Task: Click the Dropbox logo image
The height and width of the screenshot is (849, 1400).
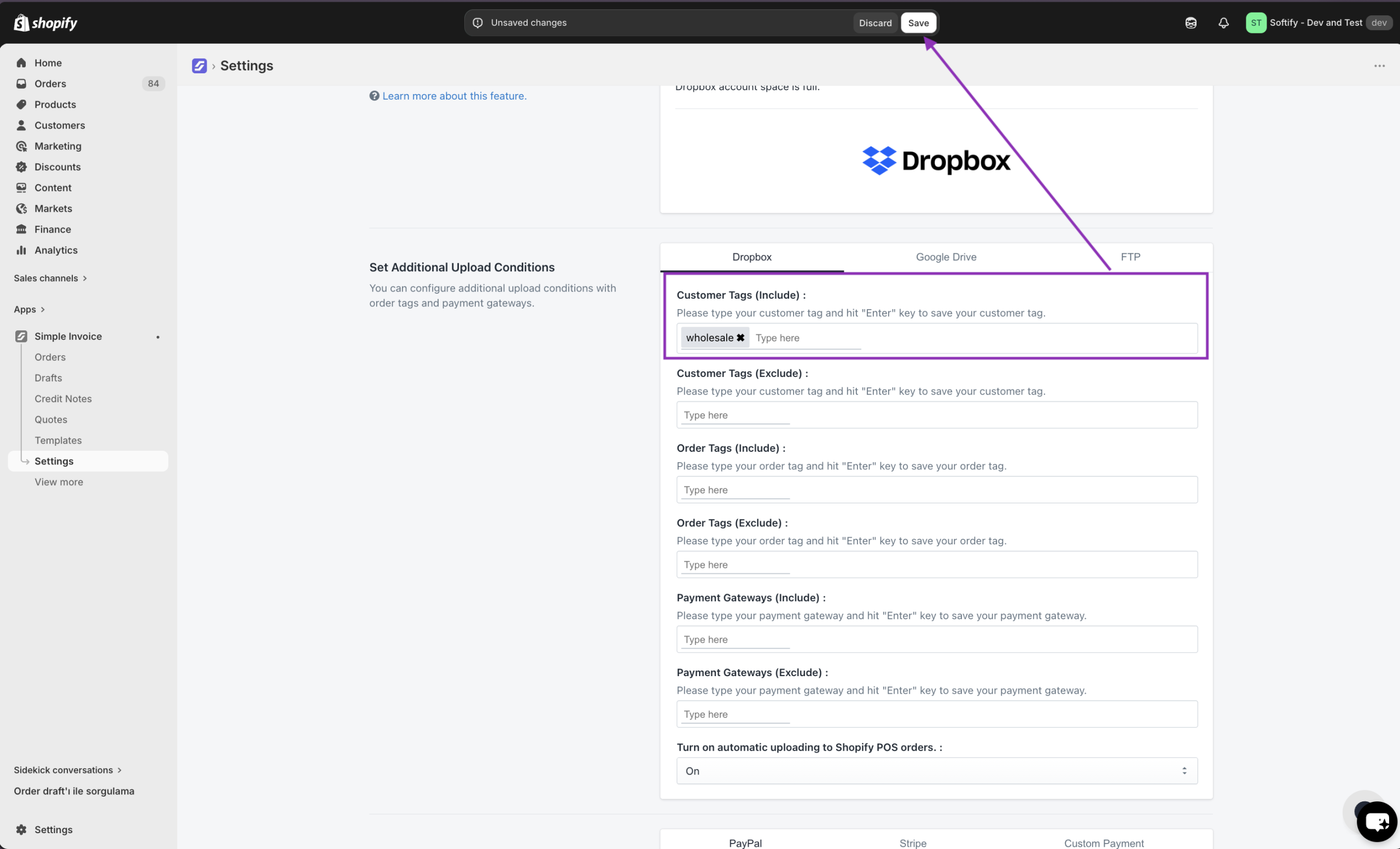Action: pos(936,161)
